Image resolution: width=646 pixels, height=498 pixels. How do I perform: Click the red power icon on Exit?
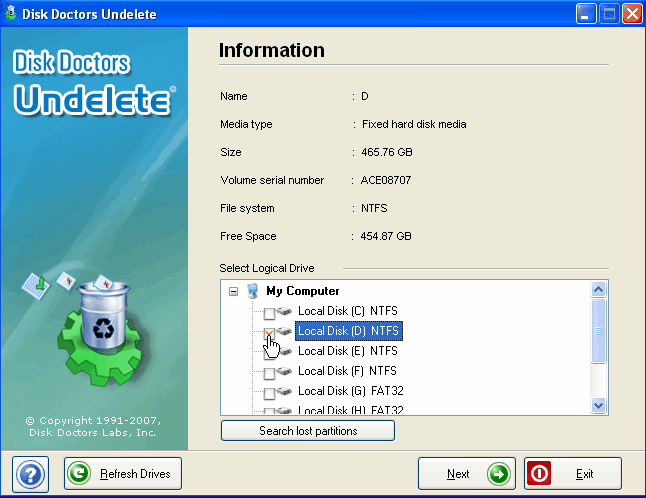coord(539,474)
